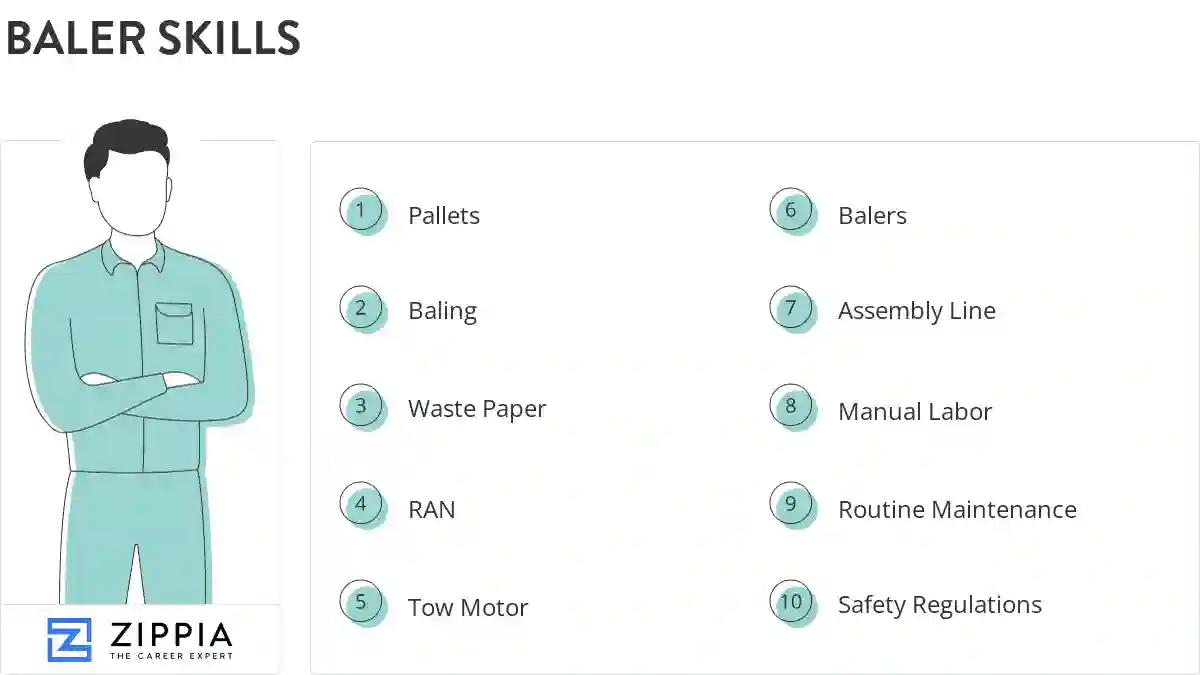Click the Tow Motor skill label
This screenshot has height=675, width=1200.
click(468, 607)
